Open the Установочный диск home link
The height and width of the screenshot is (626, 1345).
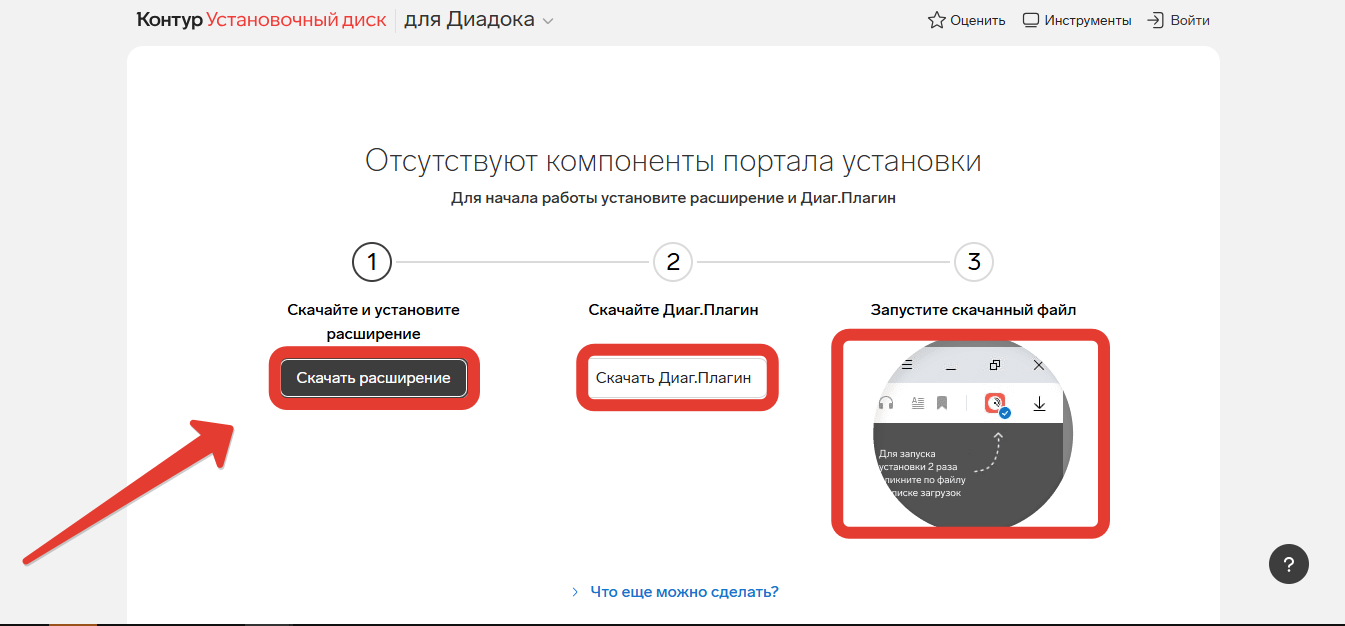(x=296, y=20)
